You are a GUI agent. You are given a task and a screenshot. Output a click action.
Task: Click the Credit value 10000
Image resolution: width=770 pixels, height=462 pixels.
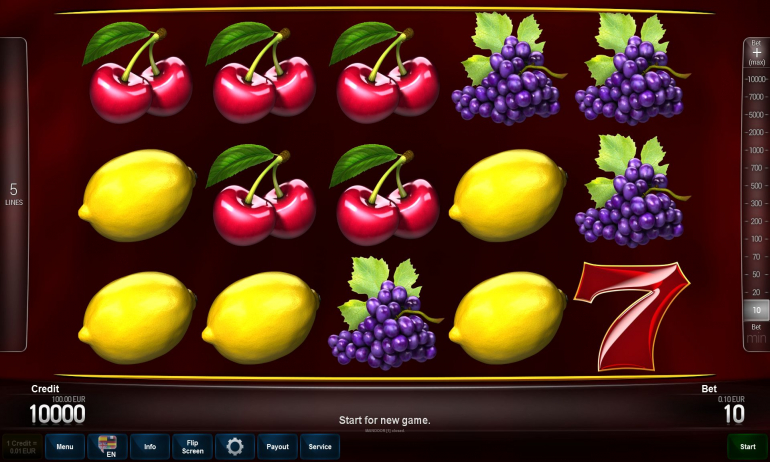57,415
